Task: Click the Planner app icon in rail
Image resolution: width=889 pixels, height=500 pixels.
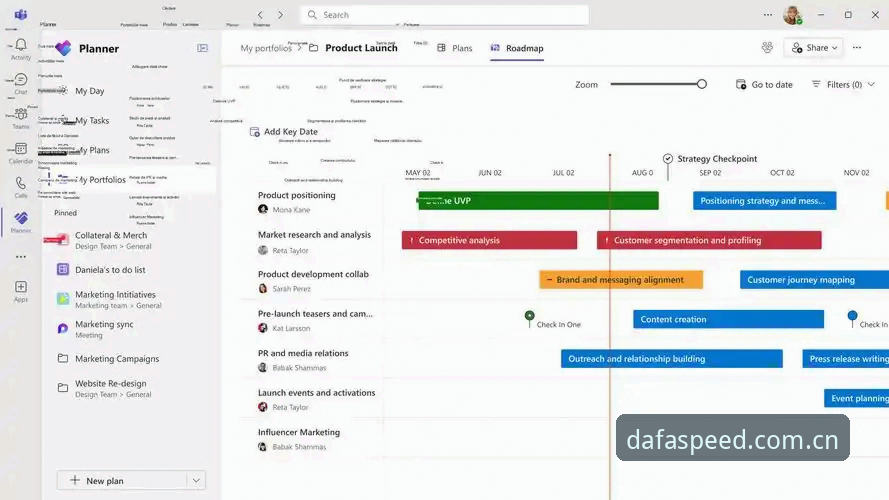Action: [21, 218]
